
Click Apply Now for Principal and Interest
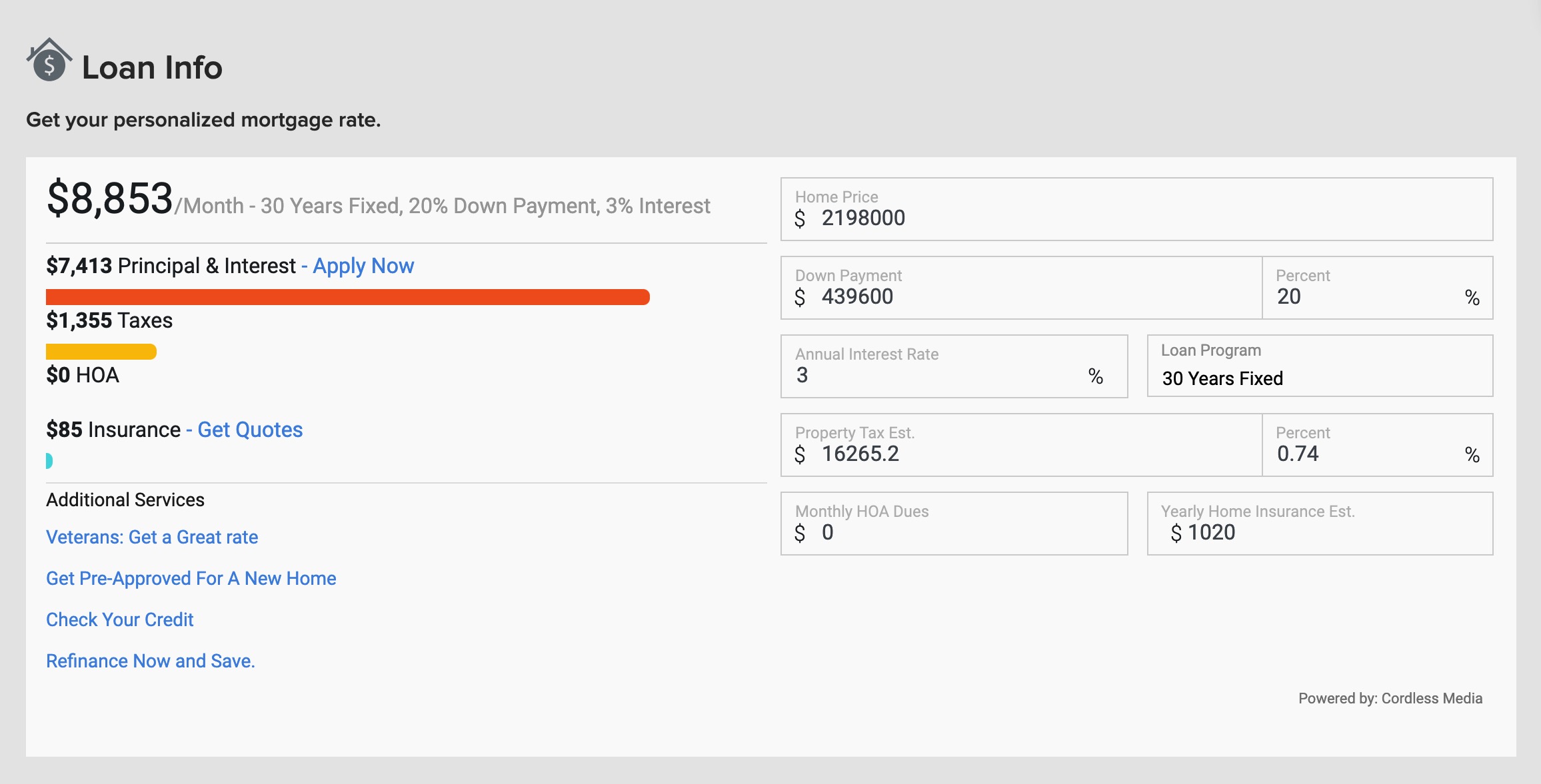tap(362, 265)
